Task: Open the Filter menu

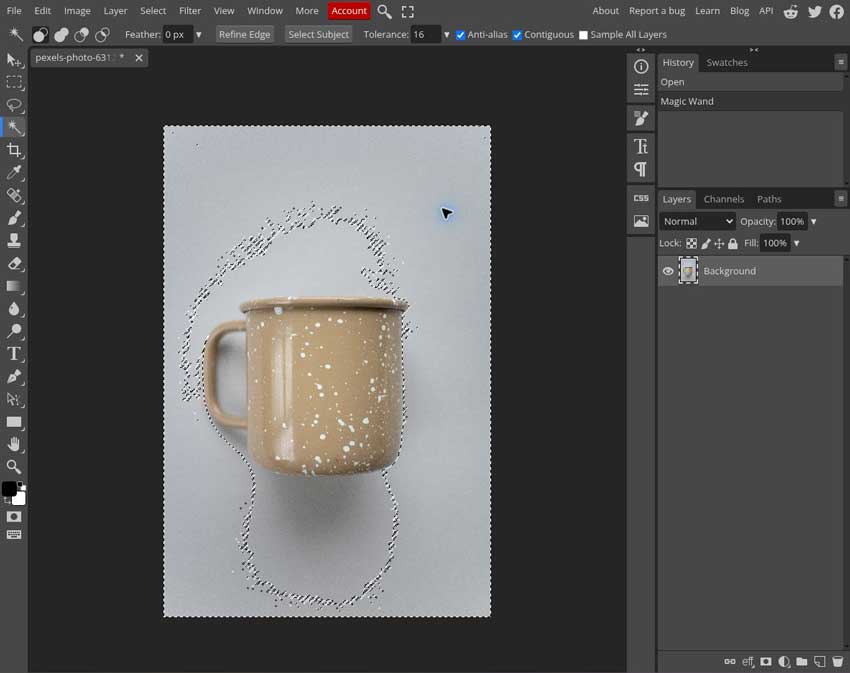Action: pyautogui.click(x=190, y=11)
